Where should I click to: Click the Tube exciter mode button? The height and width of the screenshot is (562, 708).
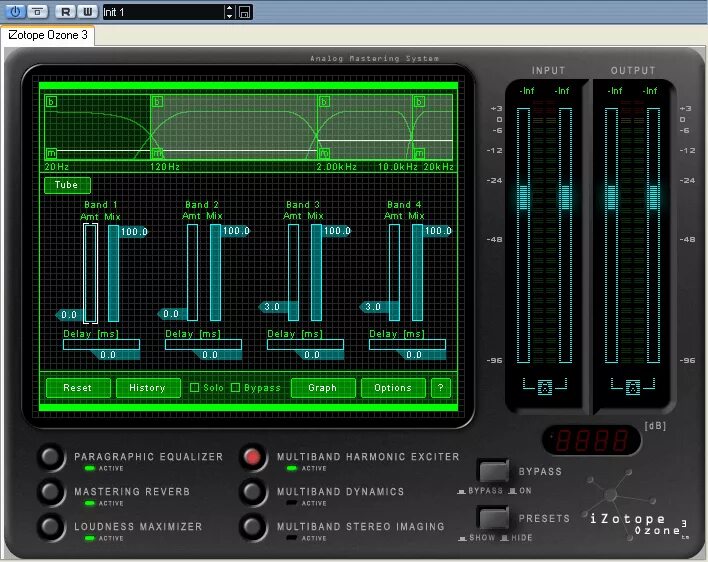[67, 185]
